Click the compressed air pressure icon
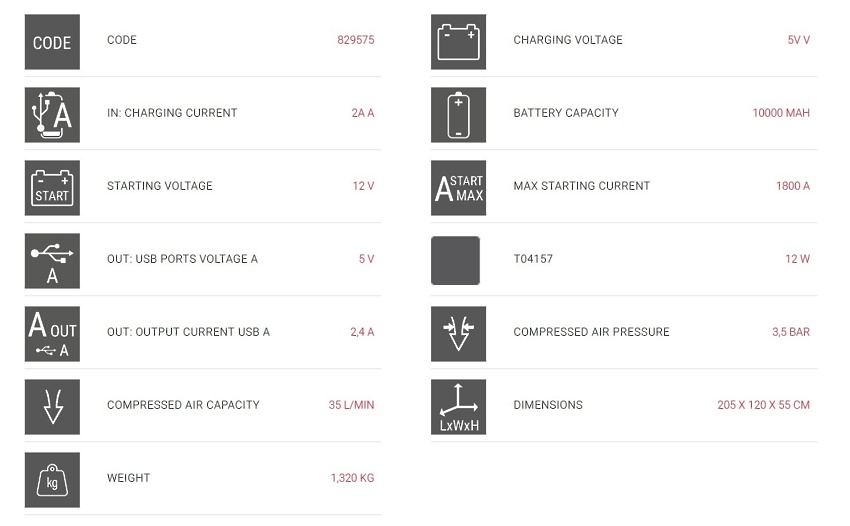 tap(459, 334)
